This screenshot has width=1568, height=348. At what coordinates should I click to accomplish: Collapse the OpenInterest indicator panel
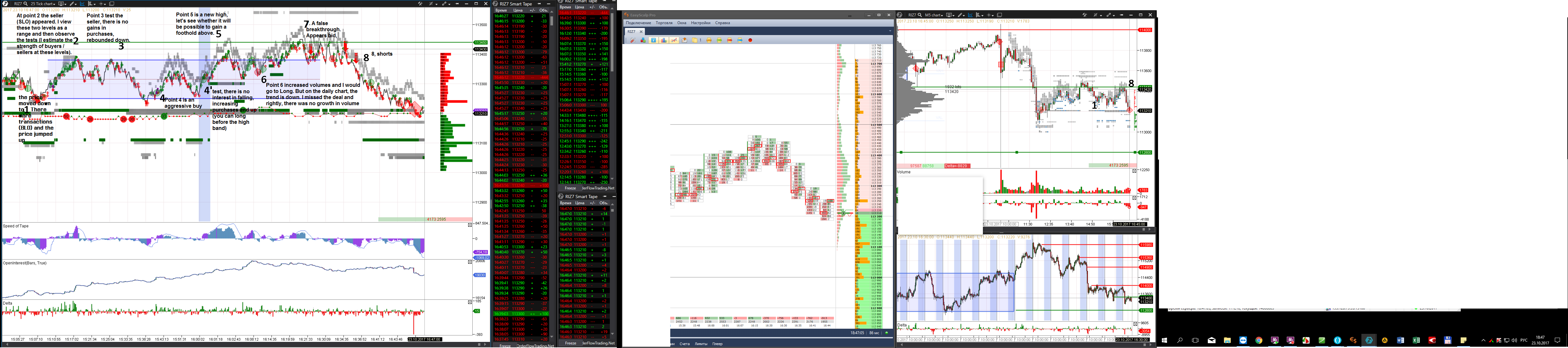(x=470, y=262)
